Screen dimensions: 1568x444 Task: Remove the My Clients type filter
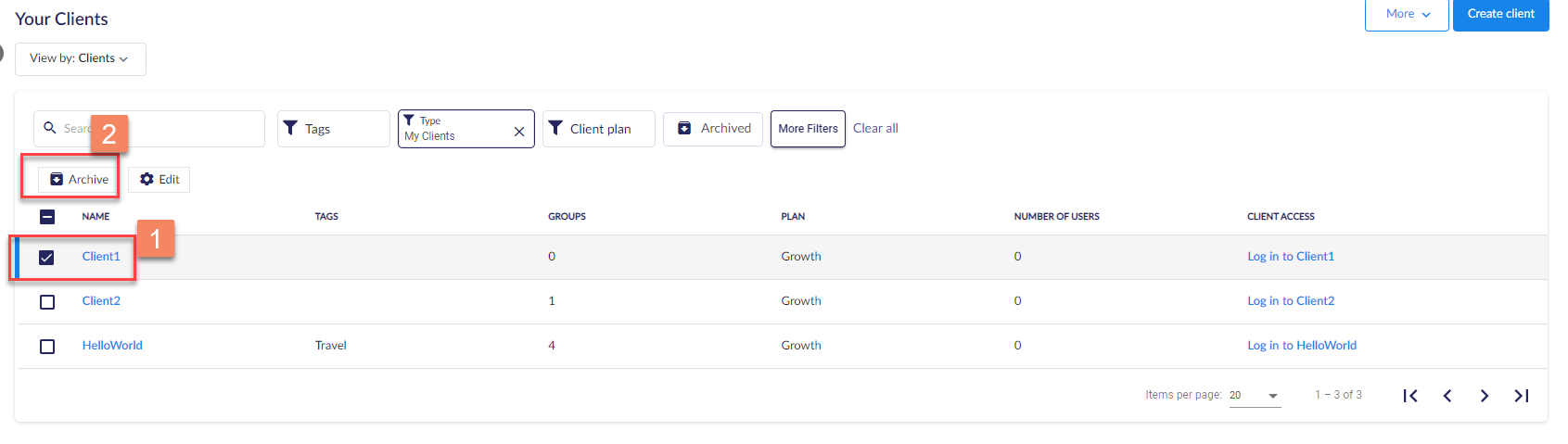(519, 132)
